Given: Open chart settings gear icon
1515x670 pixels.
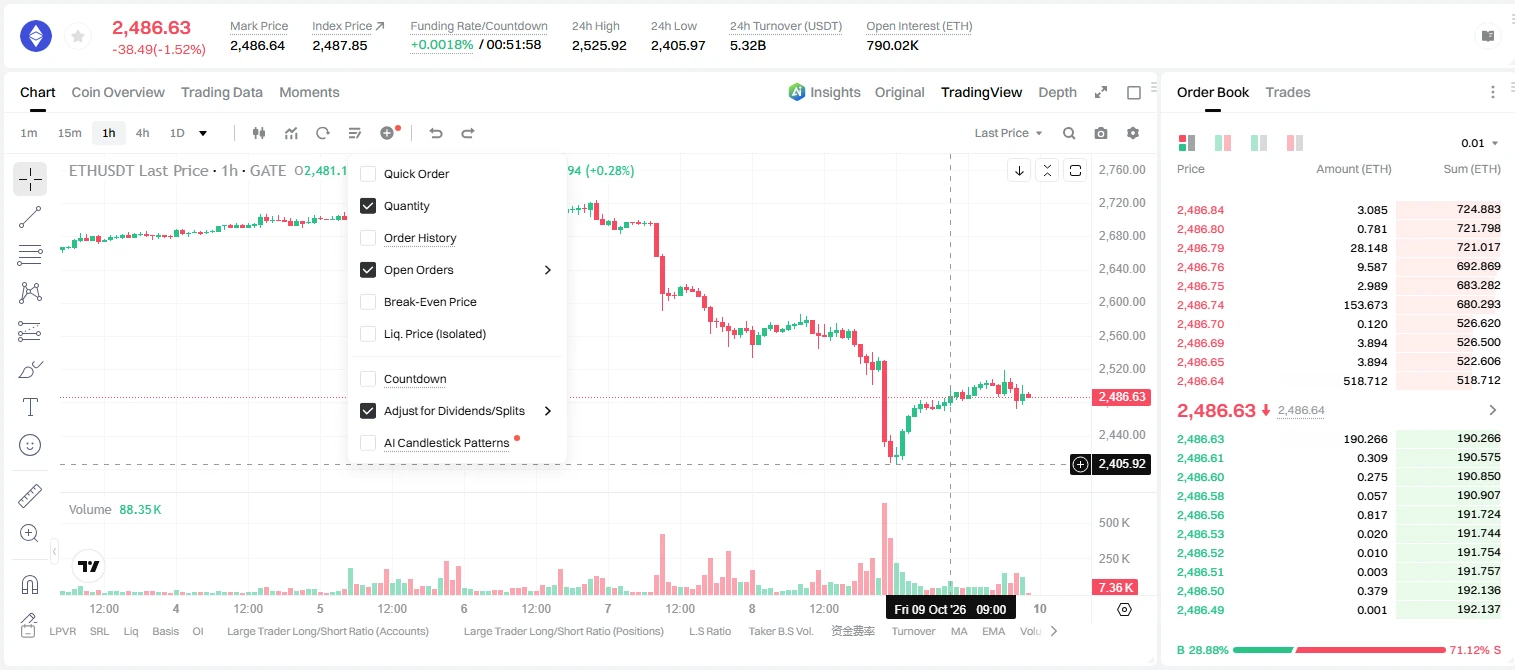Looking at the screenshot, I should 1133,133.
